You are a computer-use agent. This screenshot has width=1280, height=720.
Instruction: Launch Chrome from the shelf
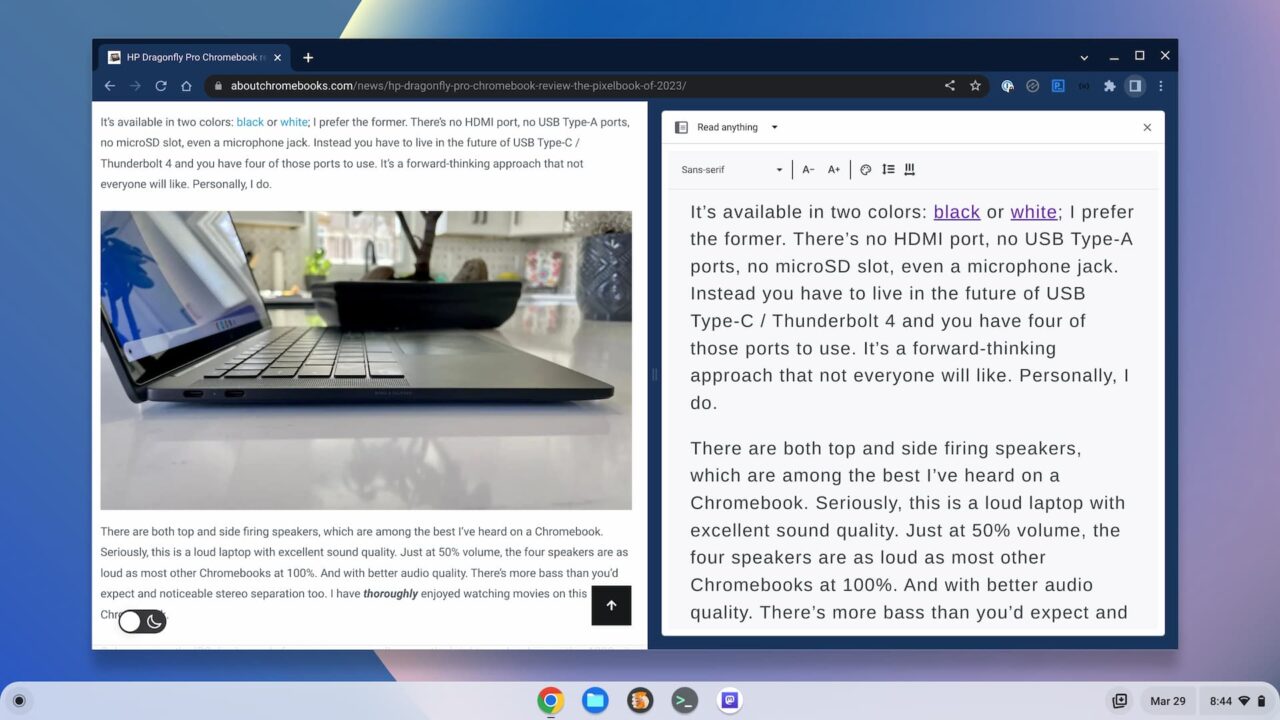point(550,701)
